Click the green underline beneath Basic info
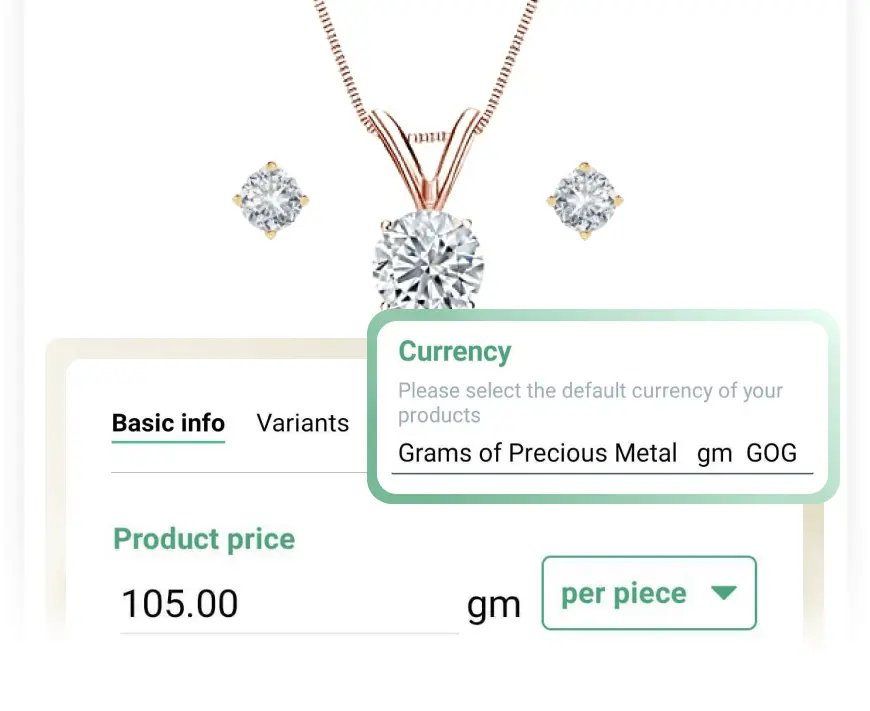870x711 pixels. click(168, 442)
